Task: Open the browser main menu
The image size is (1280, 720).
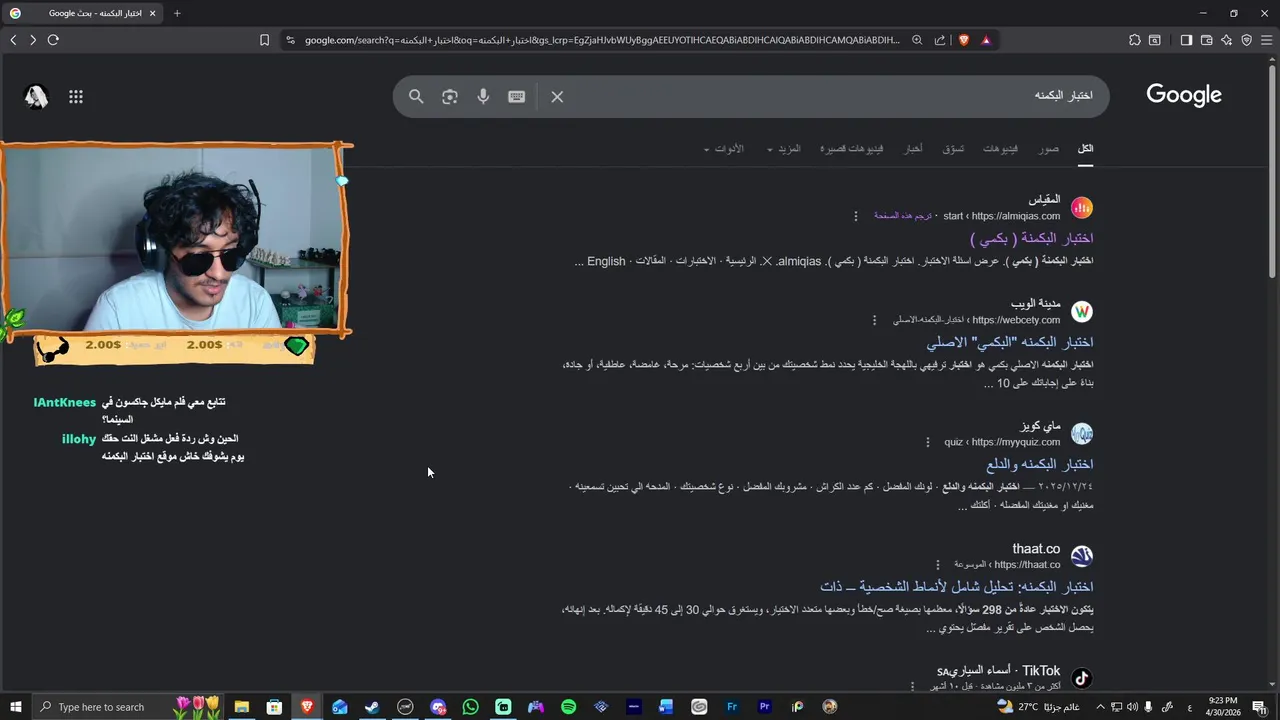Action: (1267, 40)
